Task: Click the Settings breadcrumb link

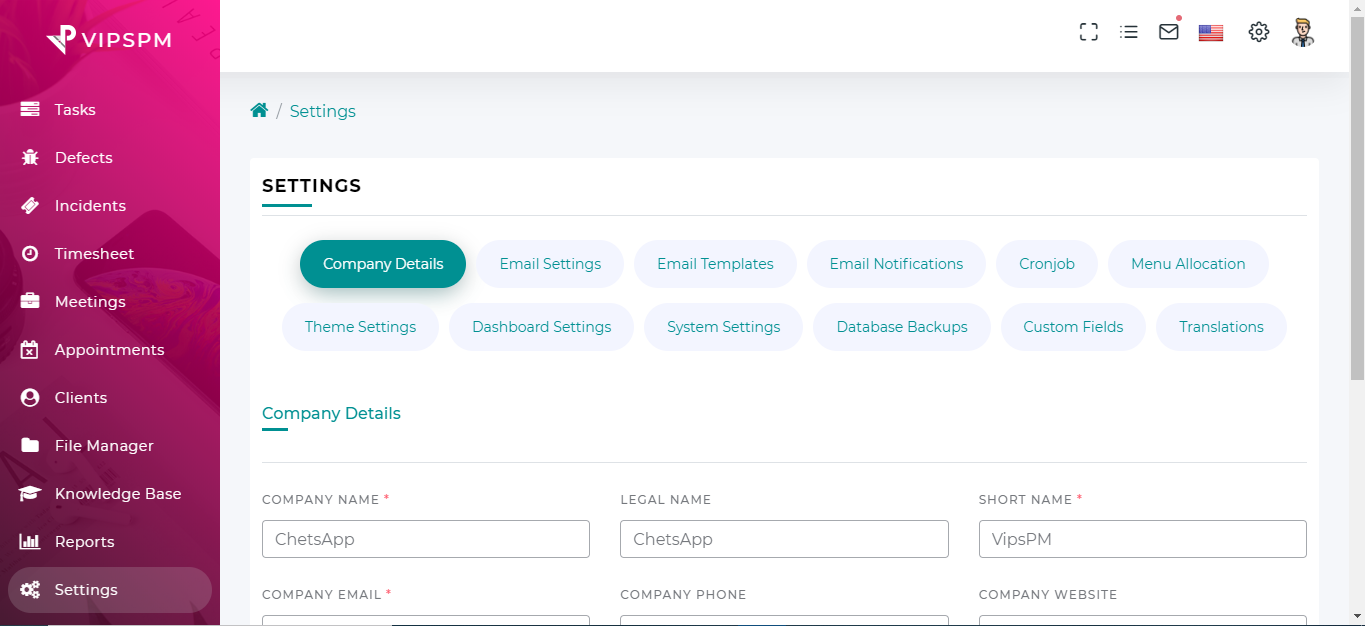Action: (x=322, y=111)
